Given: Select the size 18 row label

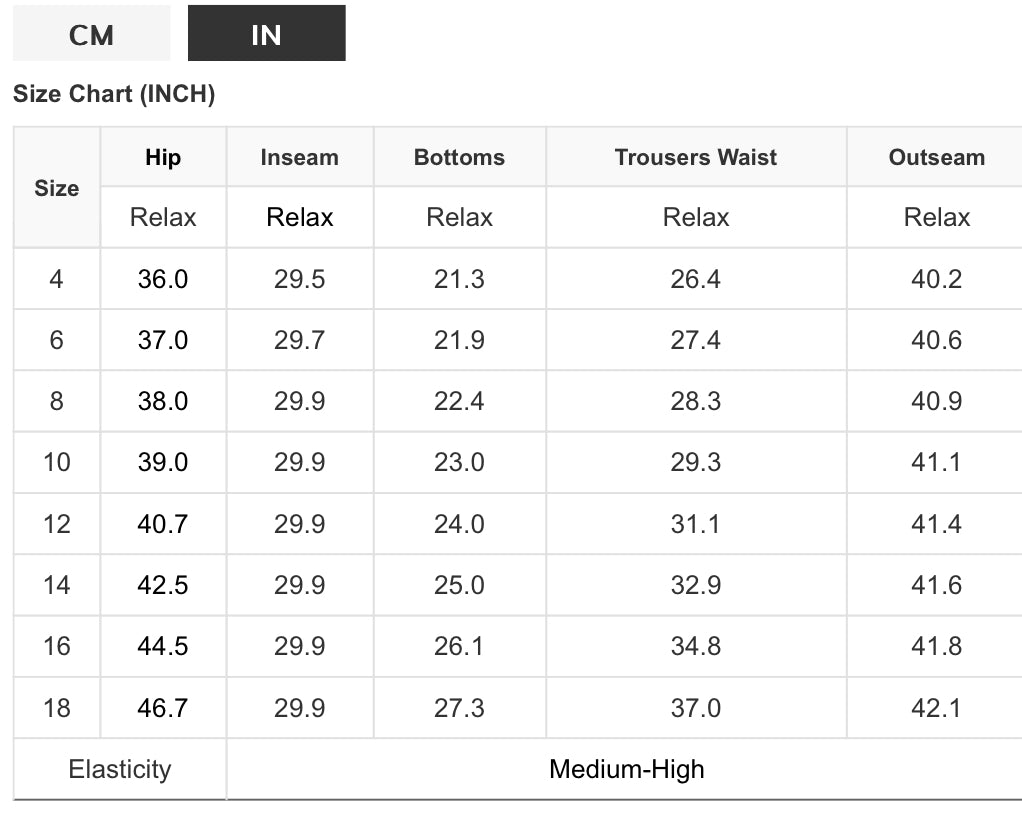Looking at the screenshot, I should tap(56, 708).
